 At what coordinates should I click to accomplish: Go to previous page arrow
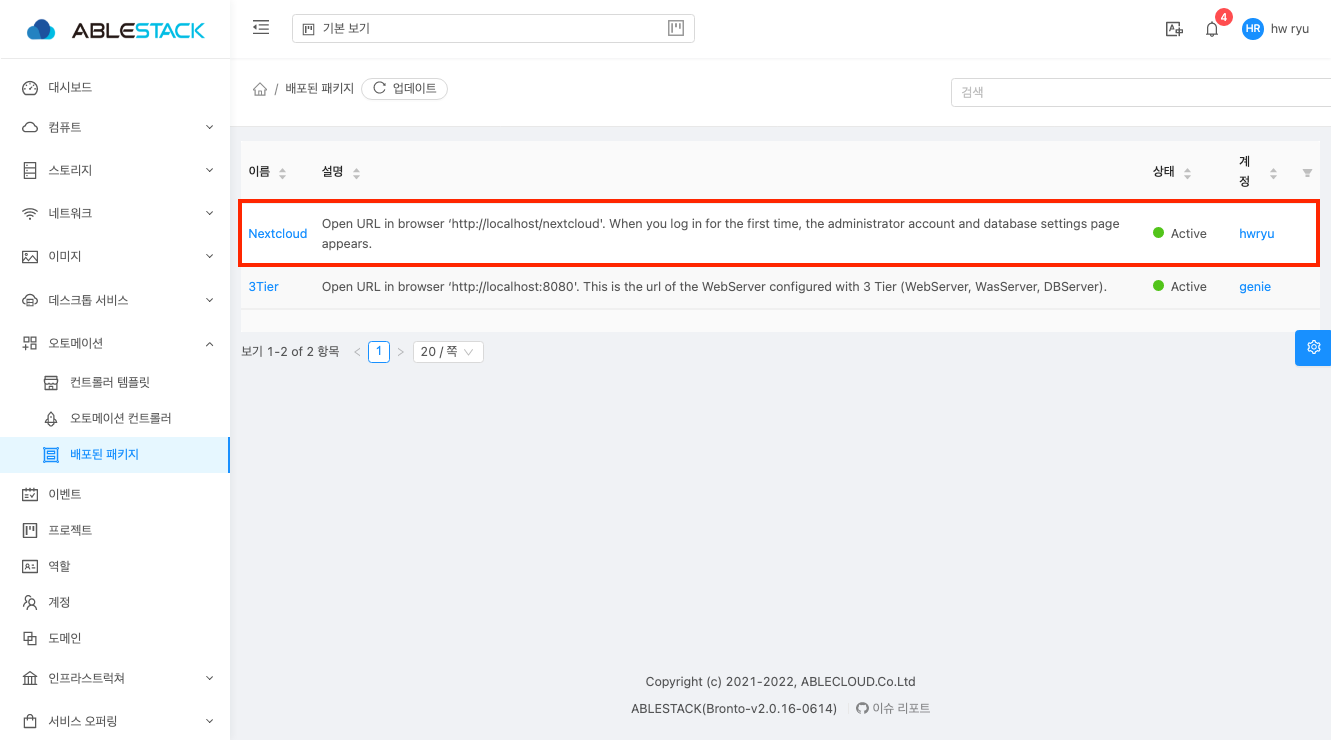357,352
